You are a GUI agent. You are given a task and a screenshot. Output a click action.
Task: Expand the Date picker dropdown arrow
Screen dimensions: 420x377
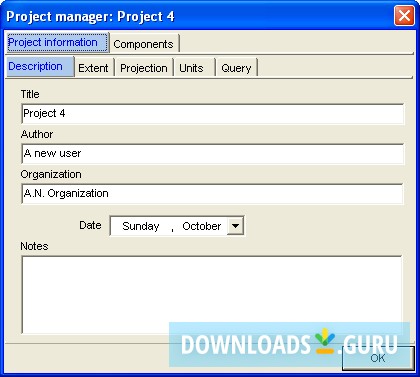pyautogui.click(x=235, y=226)
